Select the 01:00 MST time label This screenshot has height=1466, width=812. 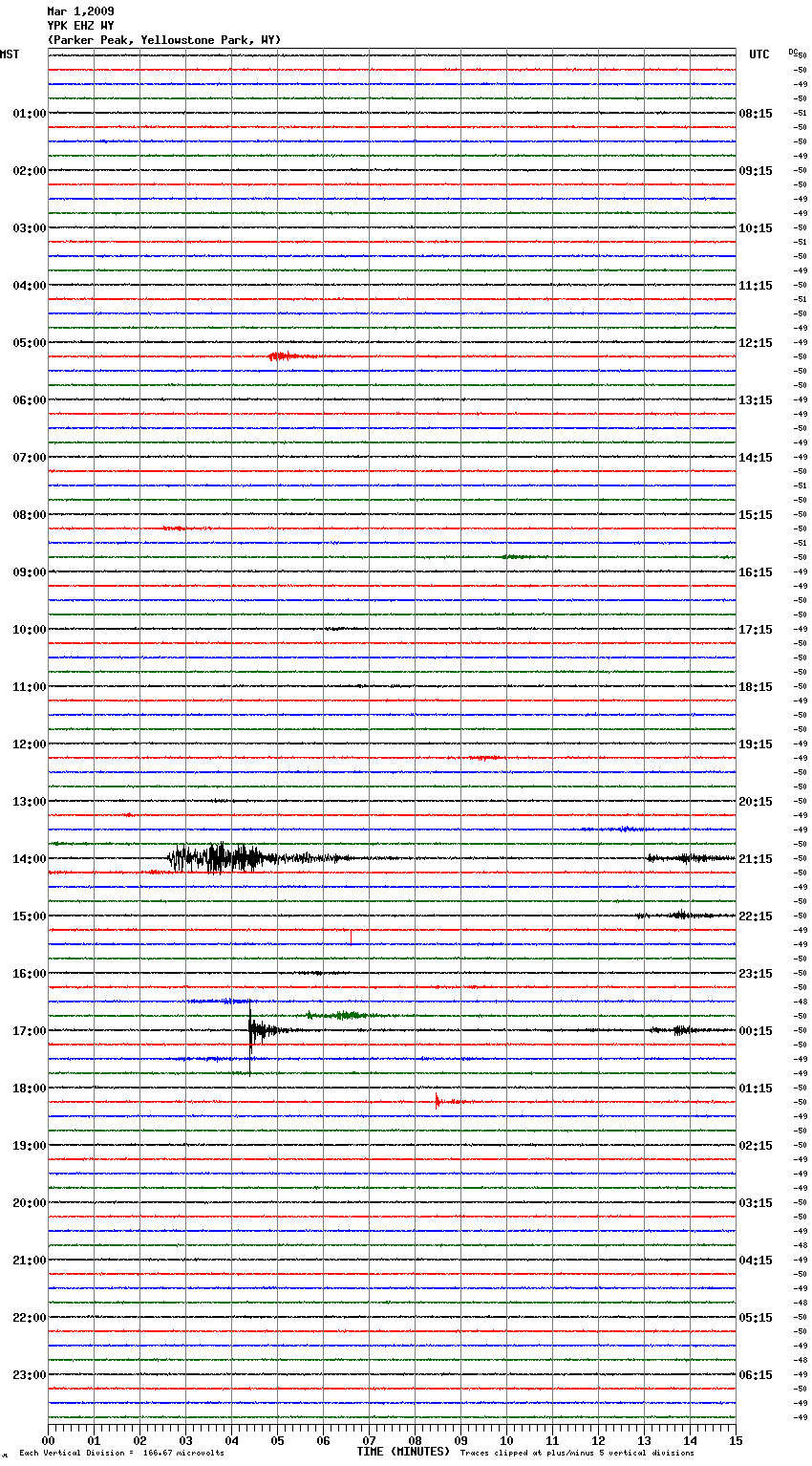tap(30, 114)
